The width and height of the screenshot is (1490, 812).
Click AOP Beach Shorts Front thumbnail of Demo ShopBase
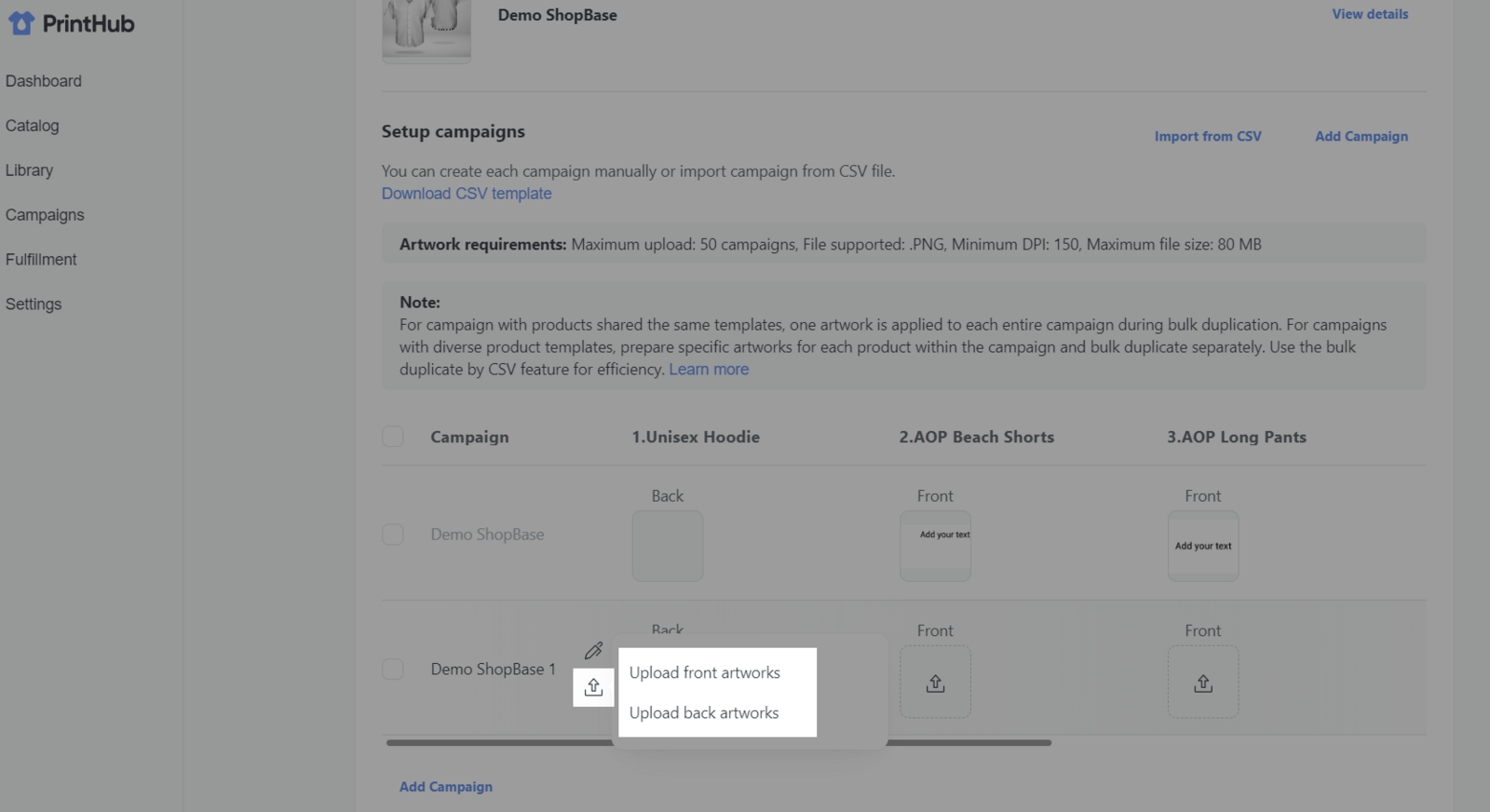pyautogui.click(x=935, y=546)
